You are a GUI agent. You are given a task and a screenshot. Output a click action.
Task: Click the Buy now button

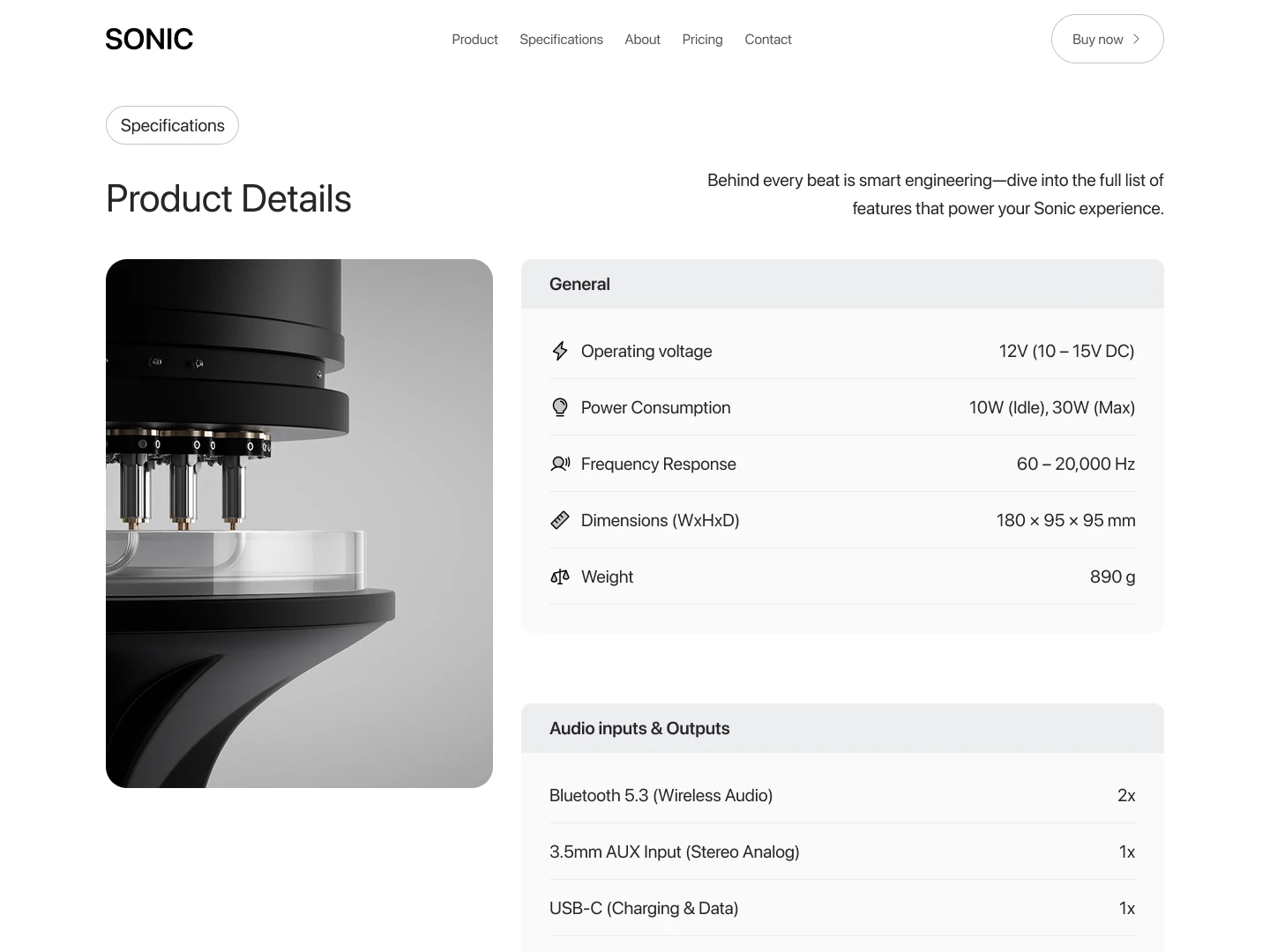[1107, 39]
